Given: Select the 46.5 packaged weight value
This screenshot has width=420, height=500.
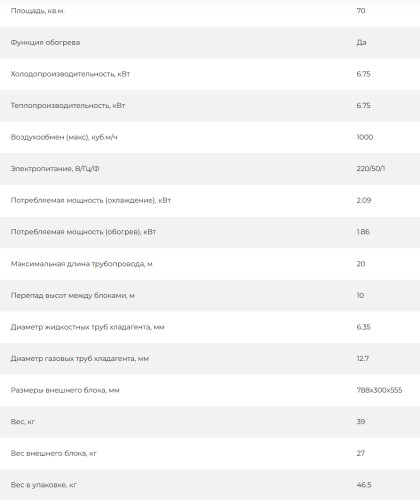Looking at the screenshot, I should (364, 485).
